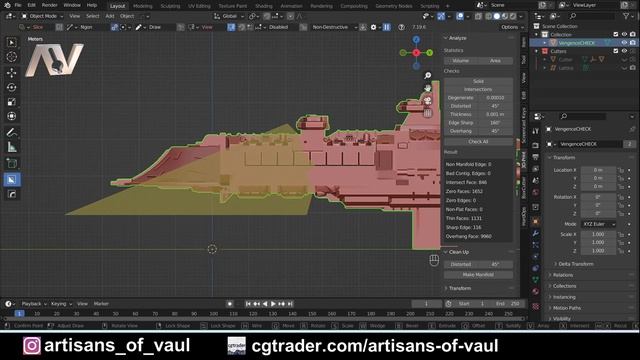Switch to the Modeling workspace tab

pyautogui.click(x=142, y=6)
